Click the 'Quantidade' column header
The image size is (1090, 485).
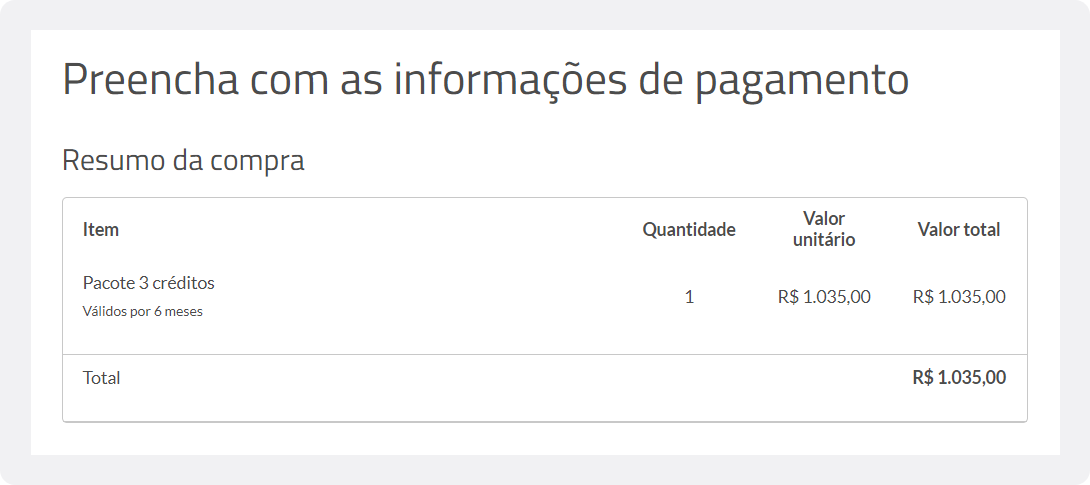(x=689, y=229)
